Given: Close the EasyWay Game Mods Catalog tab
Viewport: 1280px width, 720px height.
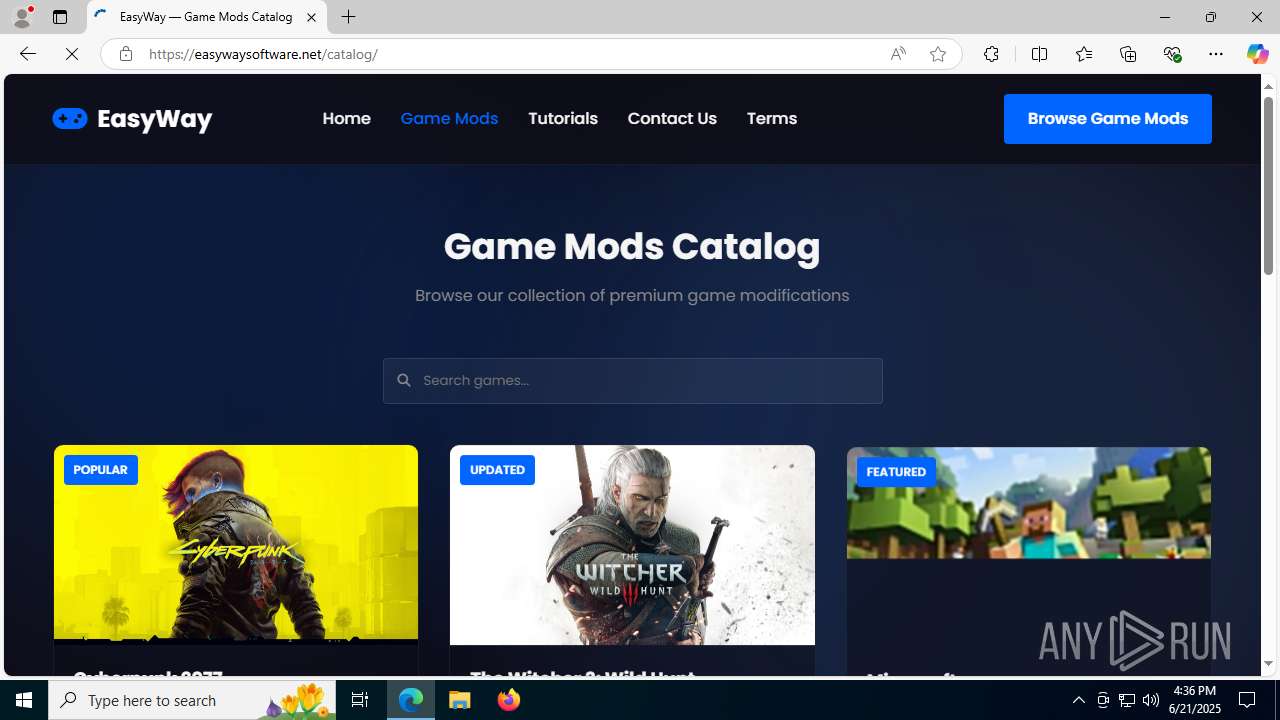Looking at the screenshot, I should coord(311,17).
